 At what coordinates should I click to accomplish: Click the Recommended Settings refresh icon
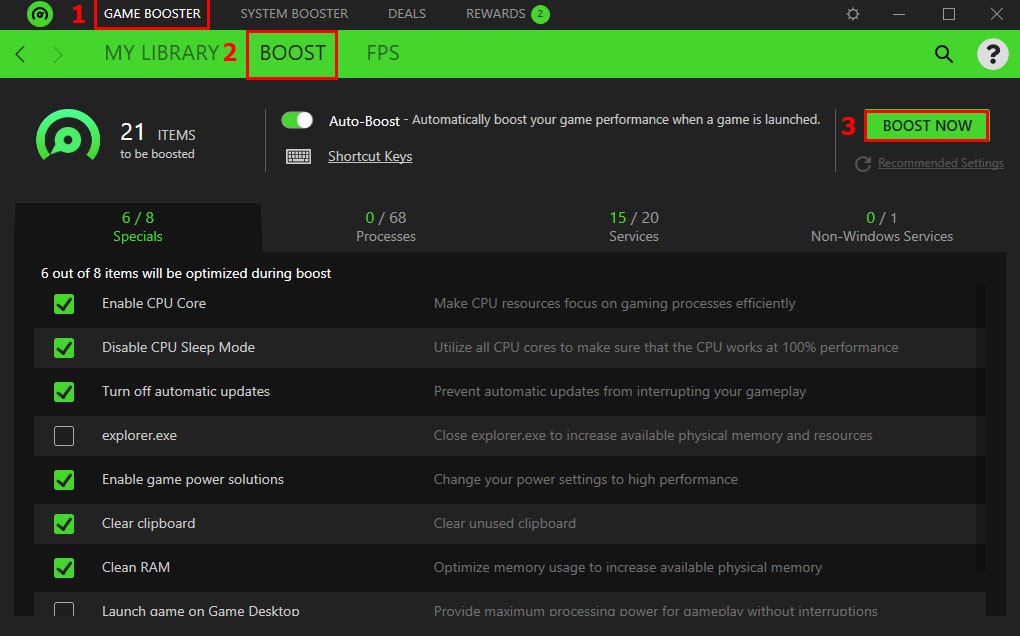click(x=862, y=163)
